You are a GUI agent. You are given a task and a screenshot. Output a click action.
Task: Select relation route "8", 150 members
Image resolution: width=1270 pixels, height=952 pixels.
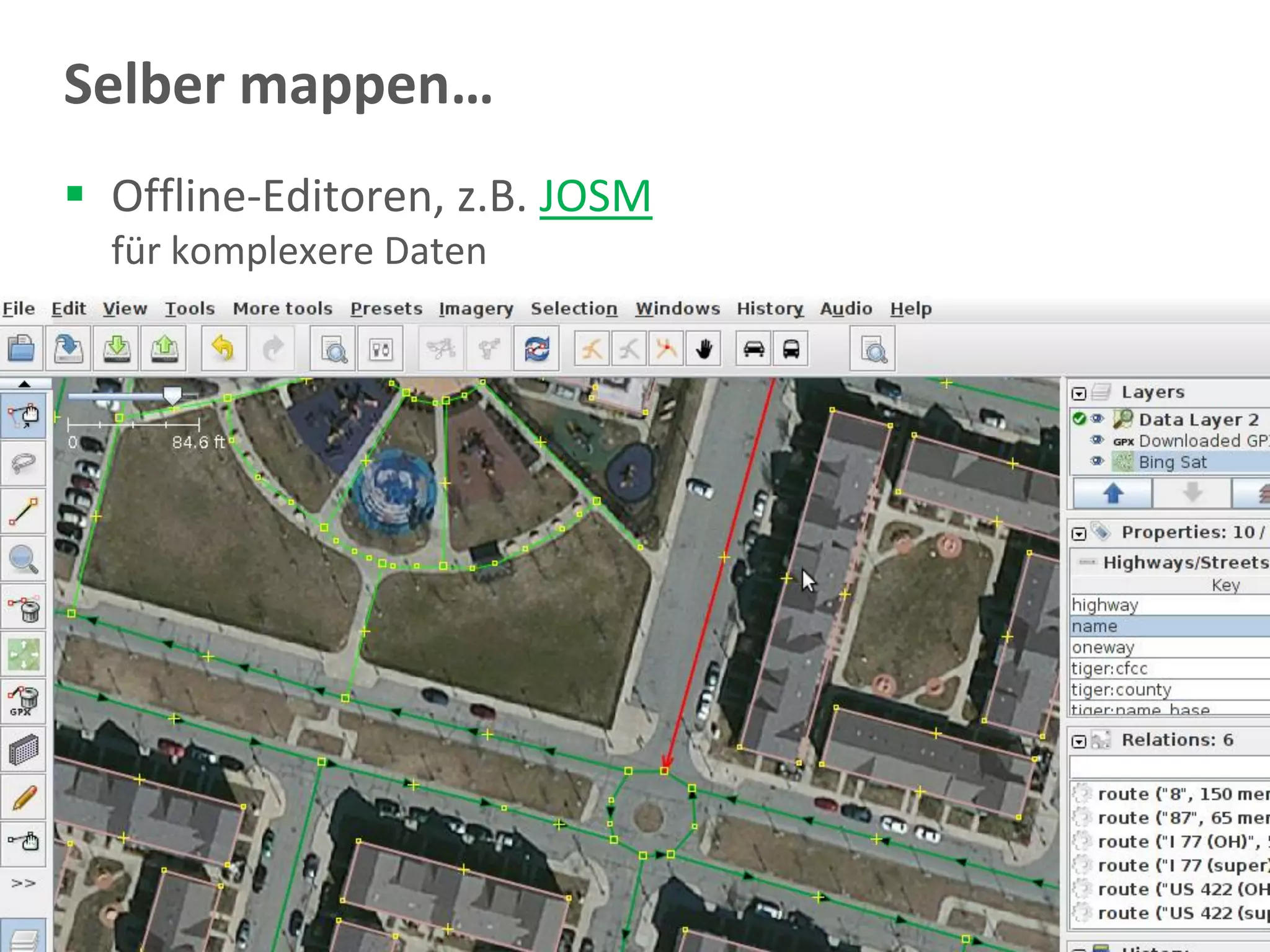click(1171, 794)
